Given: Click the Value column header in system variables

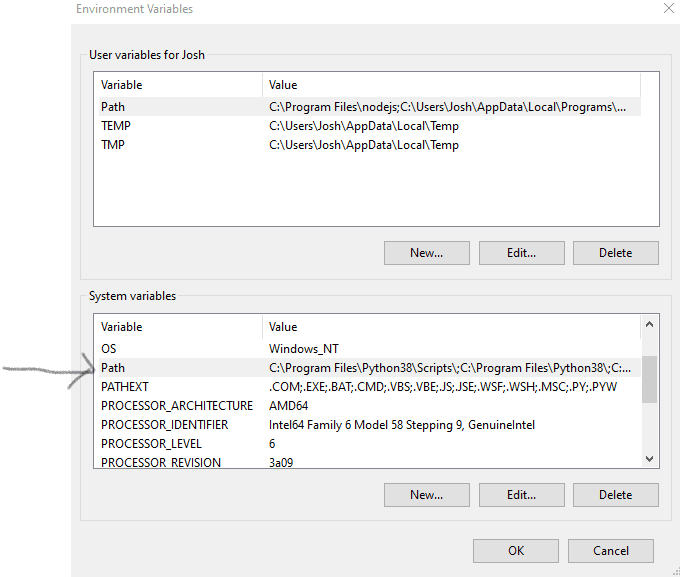Looking at the screenshot, I should 451,327.
